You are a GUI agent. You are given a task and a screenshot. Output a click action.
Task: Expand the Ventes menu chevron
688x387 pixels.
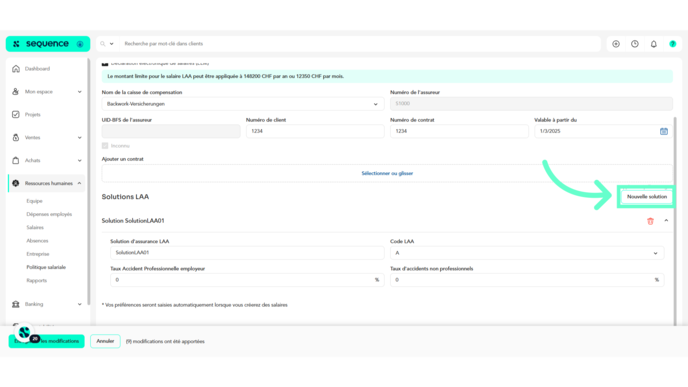click(79, 137)
